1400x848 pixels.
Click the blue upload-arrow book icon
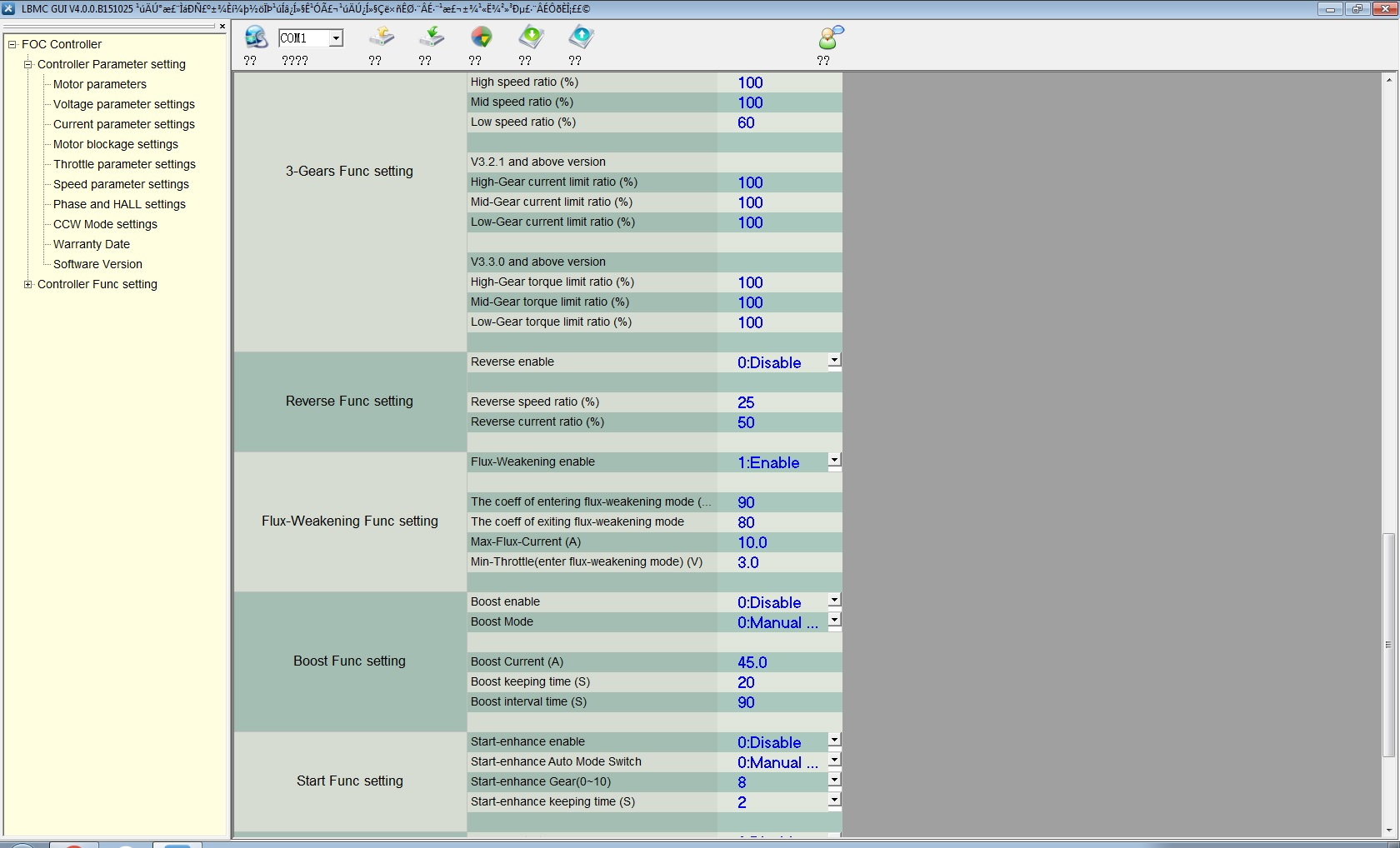pyautogui.click(x=581, y=37)
